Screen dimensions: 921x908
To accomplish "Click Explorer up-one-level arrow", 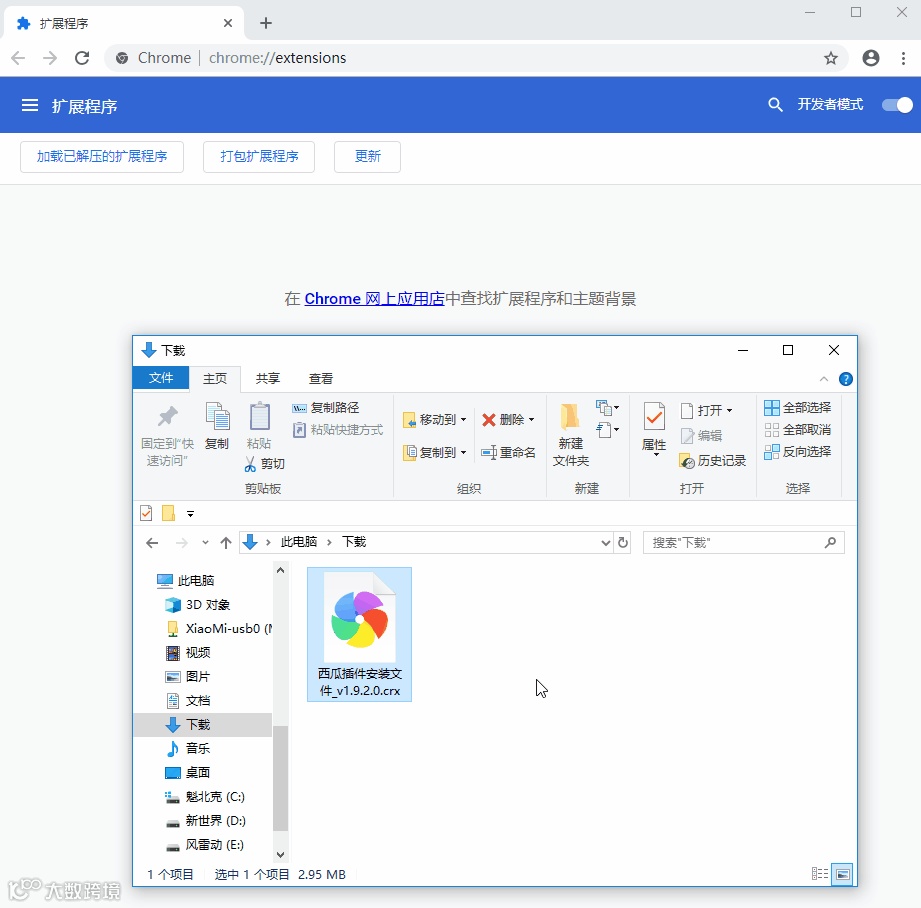I will 226,543.
